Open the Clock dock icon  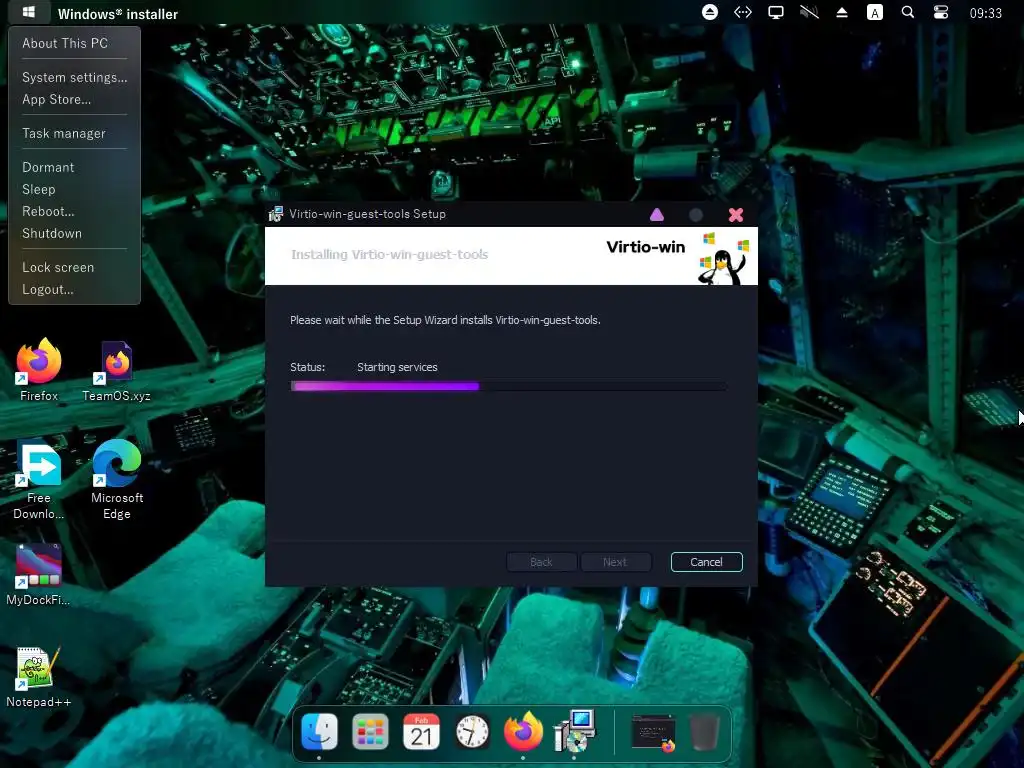pyautogui.click(x=472, y=731)
